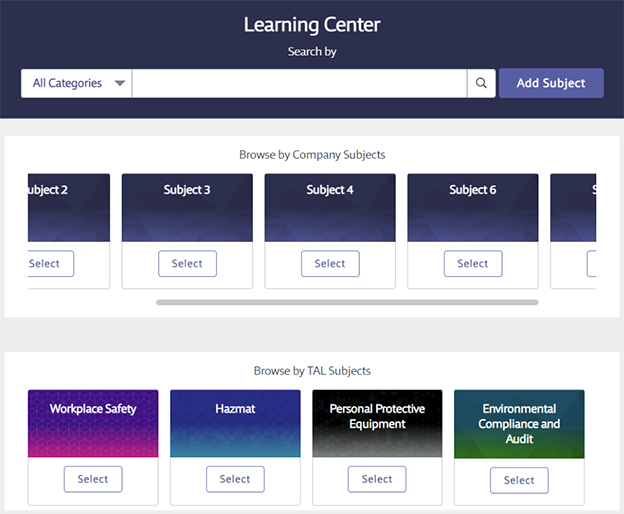Open the All Categories dropdown
Screen dimensions: 624x514
pos(76,83)
